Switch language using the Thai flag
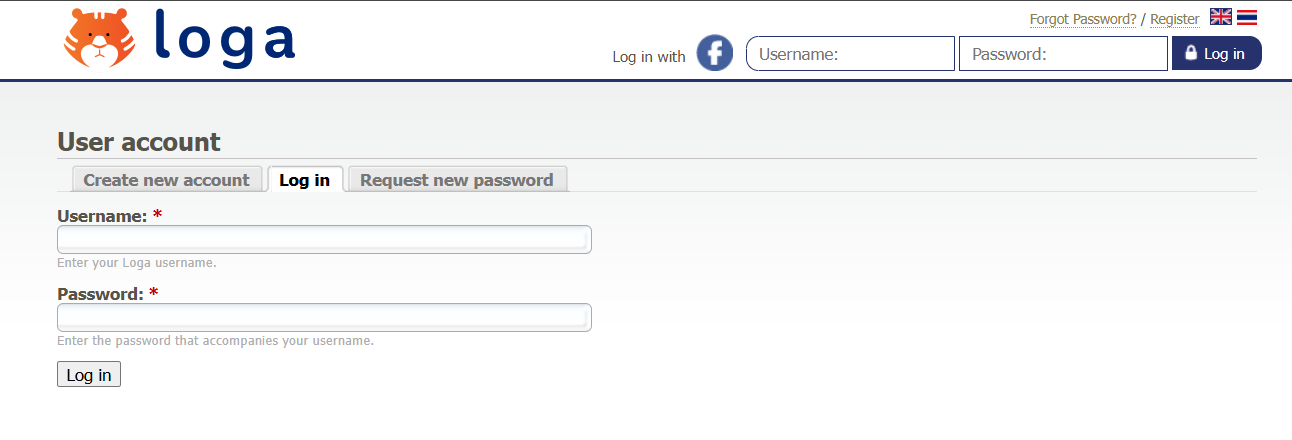This screenshot has width=1292, height=440. (x=1246, y=17)
